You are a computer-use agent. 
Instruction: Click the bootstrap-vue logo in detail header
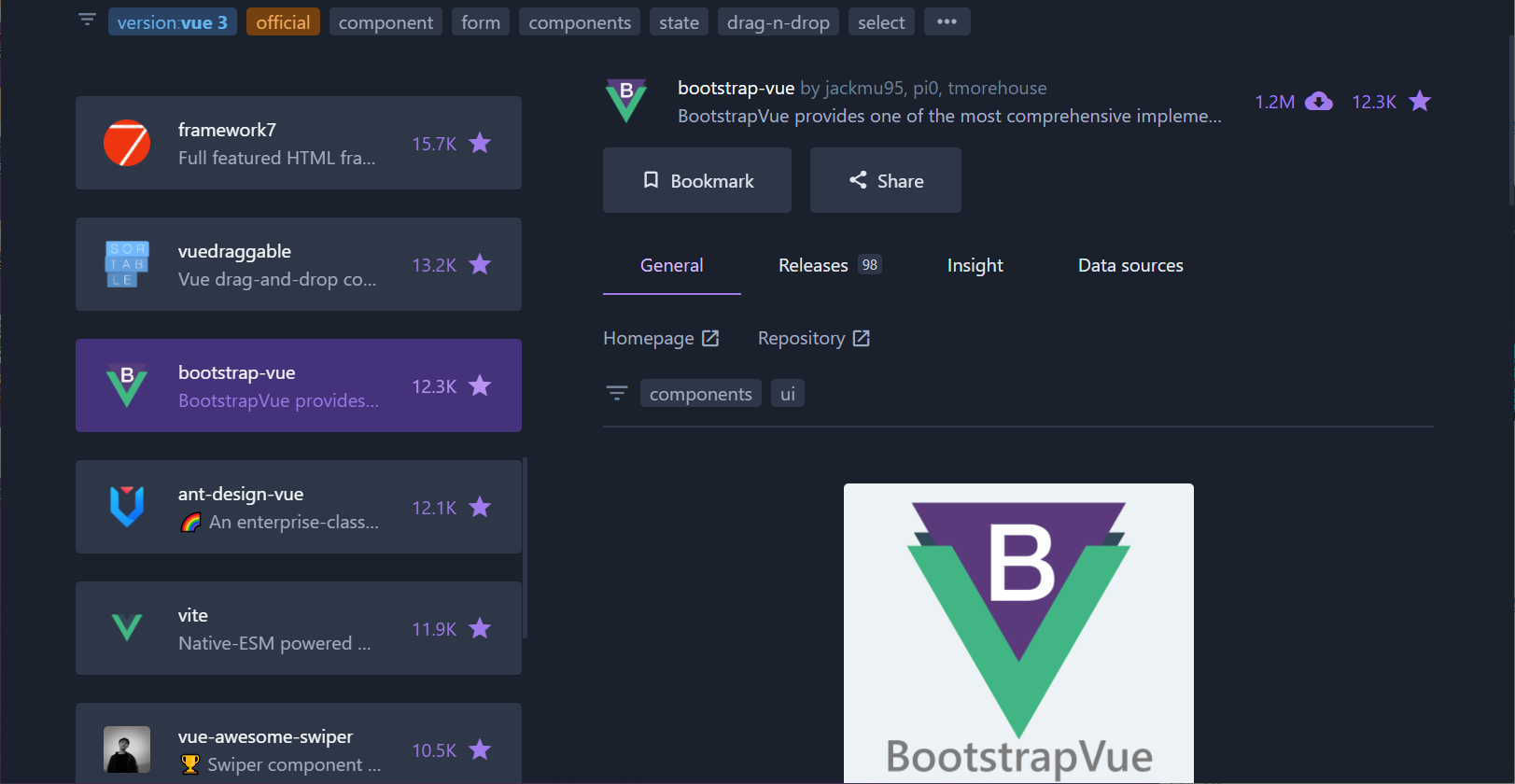pyautogui.click(x=626, y=101)
